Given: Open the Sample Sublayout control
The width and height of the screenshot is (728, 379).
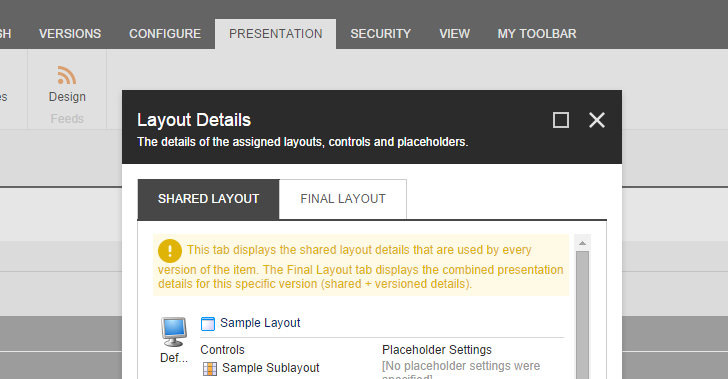Looking at the screenshot, I should click(x=271, y=368).
